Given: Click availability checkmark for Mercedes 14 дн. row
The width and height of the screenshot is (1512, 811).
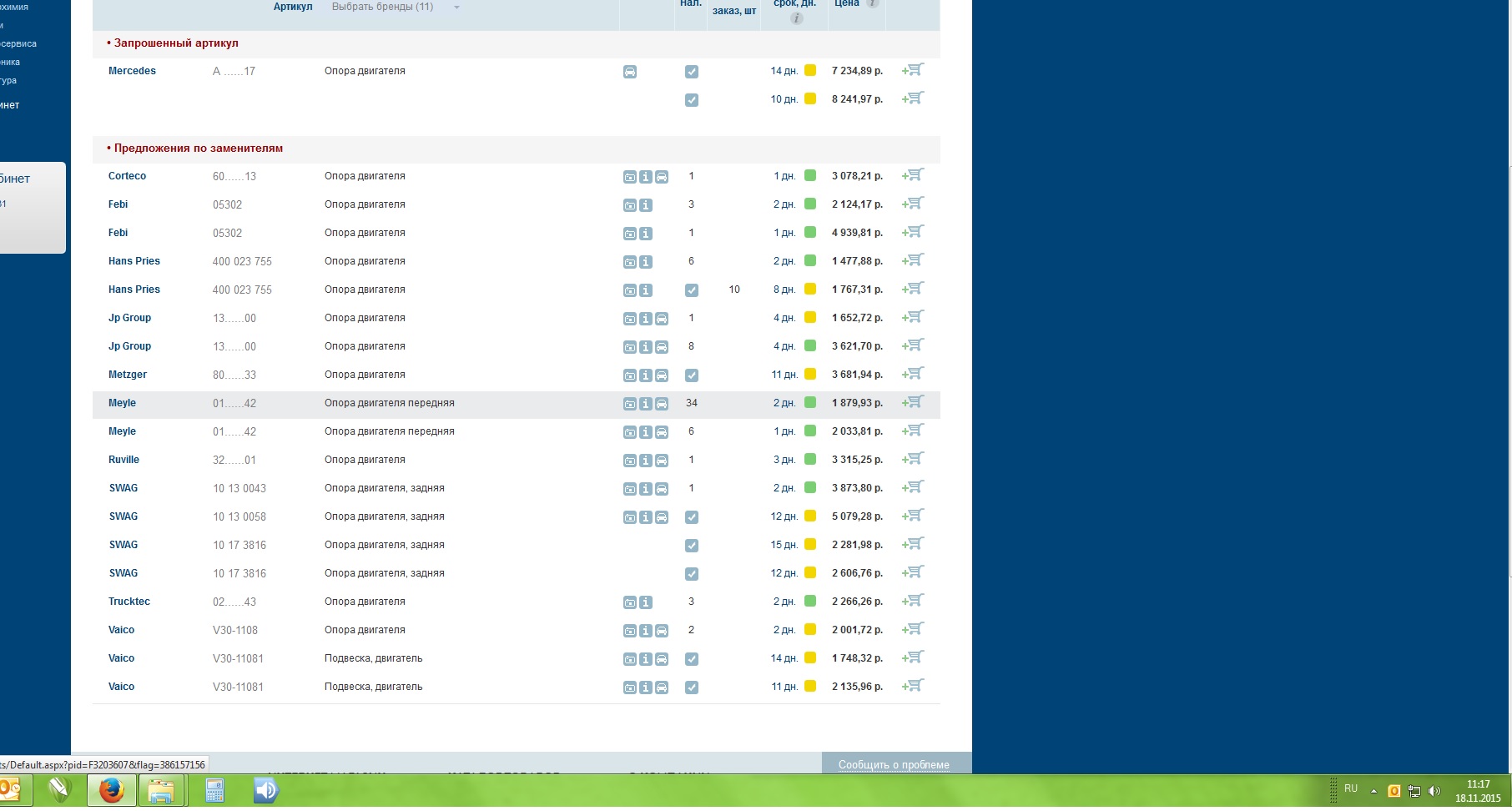Looking at the screenshot, I should click(x=692, y=72).
